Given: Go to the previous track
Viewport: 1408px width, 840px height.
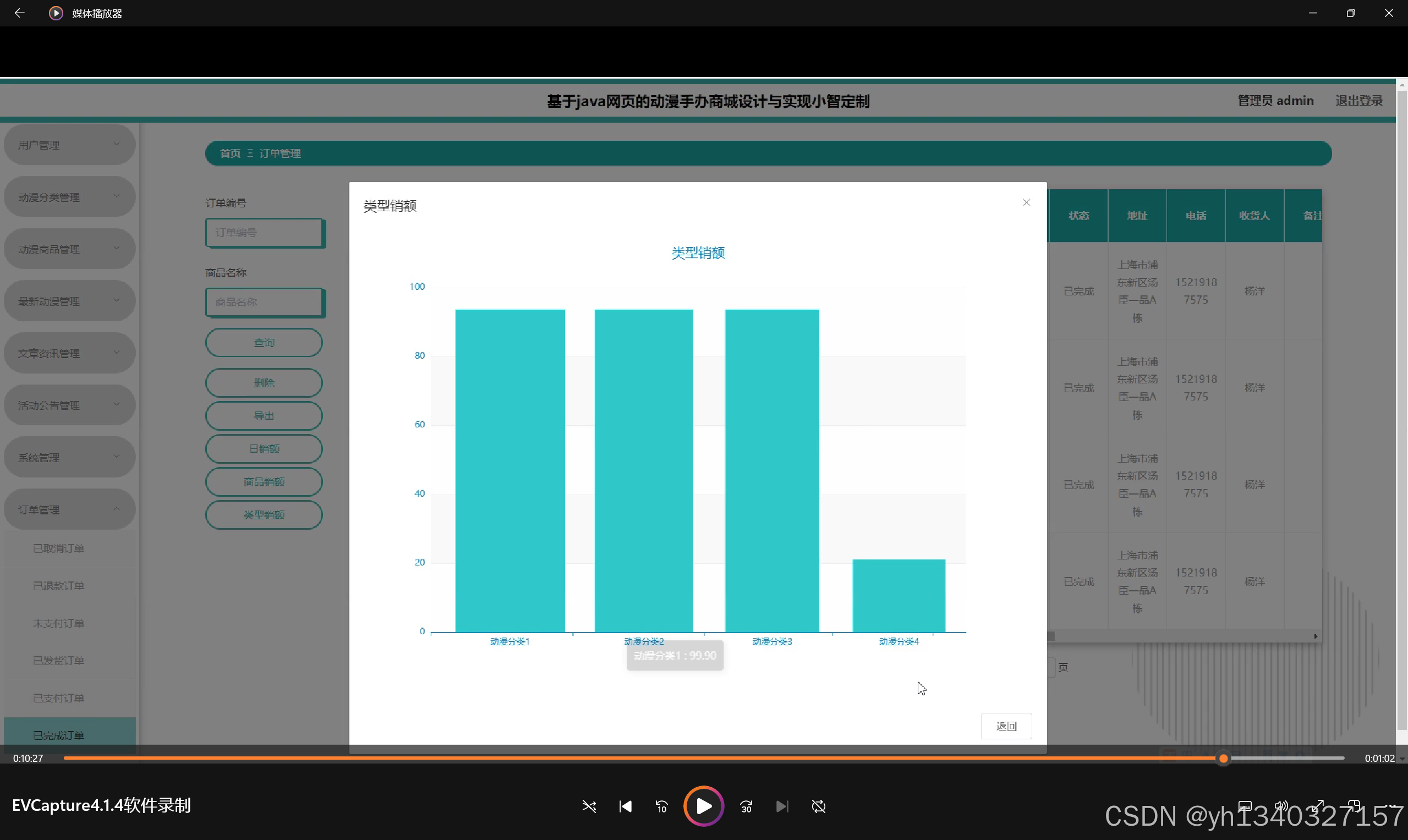Looking at the screenshot, I should (625, 806).
